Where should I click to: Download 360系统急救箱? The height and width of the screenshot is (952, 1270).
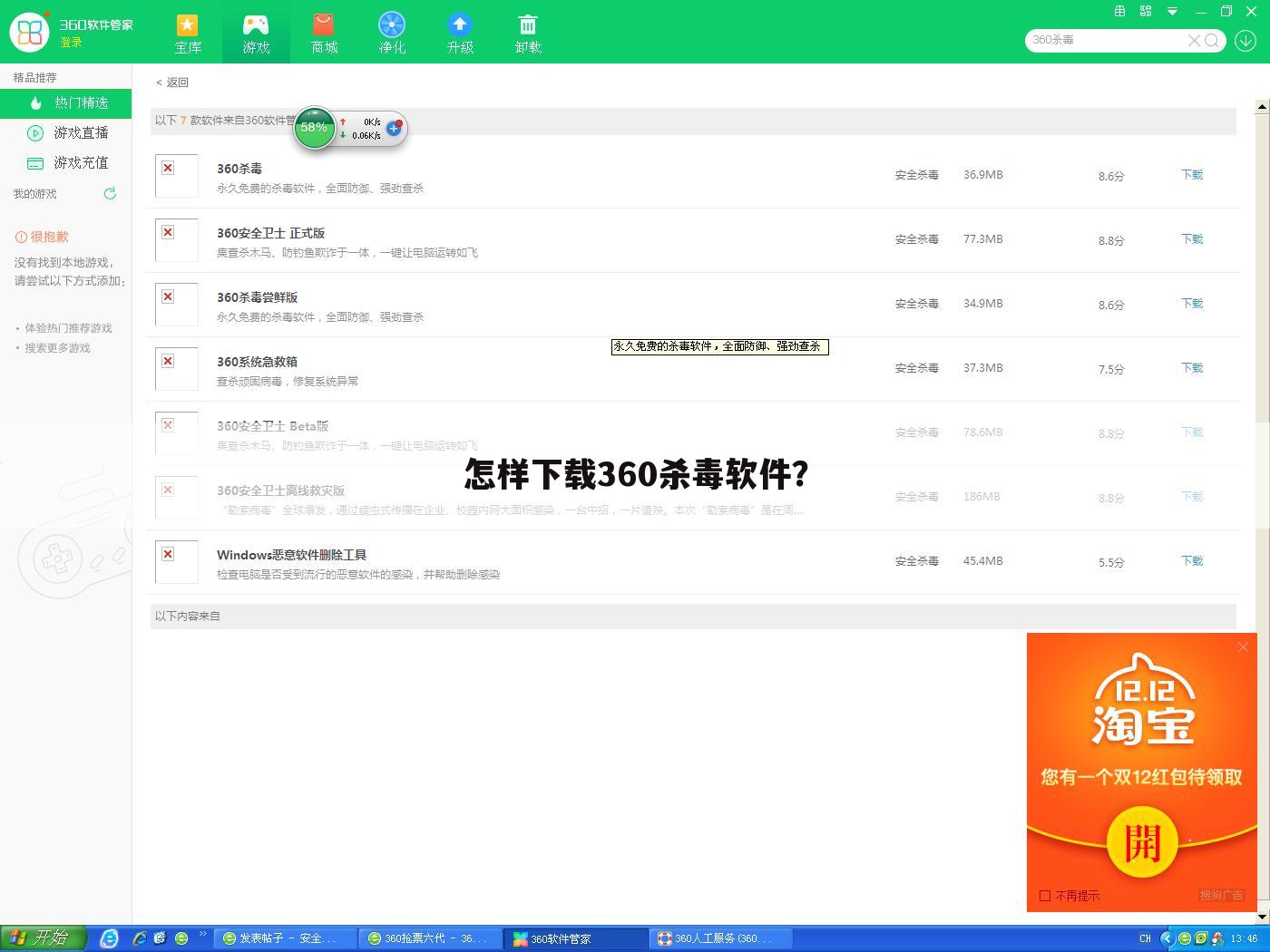click(1192, 368)
